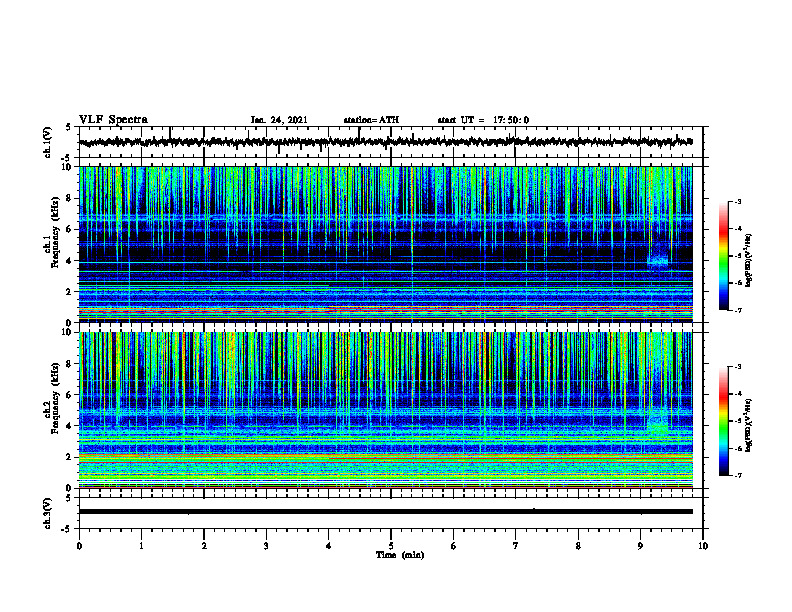The width and height of the screenshot is (792, 612).
Task: Click the log(PSD) label beside upper color bar
Action: [x=749, y=261]
